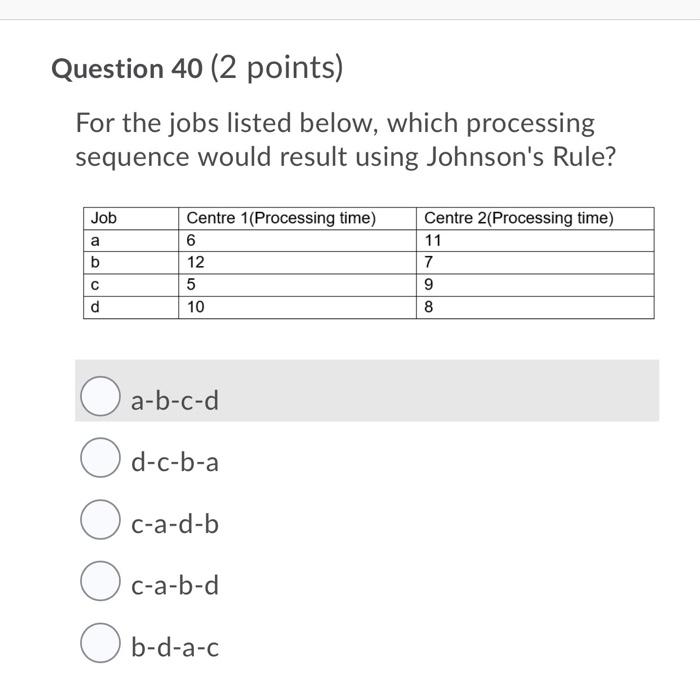The width and height of the screenshot is (700, 700).
Task: Click the Centre 2(Processing time) header cell
Action: click(535, 218)
